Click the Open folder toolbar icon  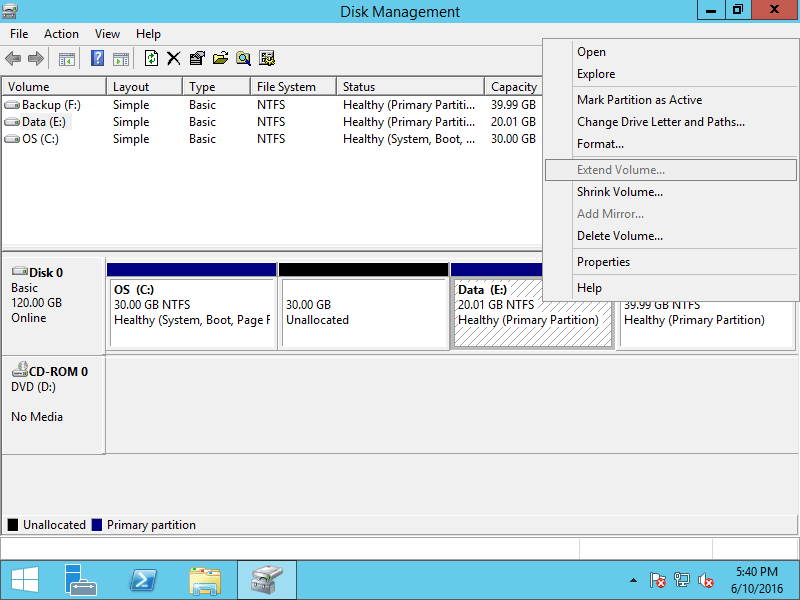click(x=220, y=59)
